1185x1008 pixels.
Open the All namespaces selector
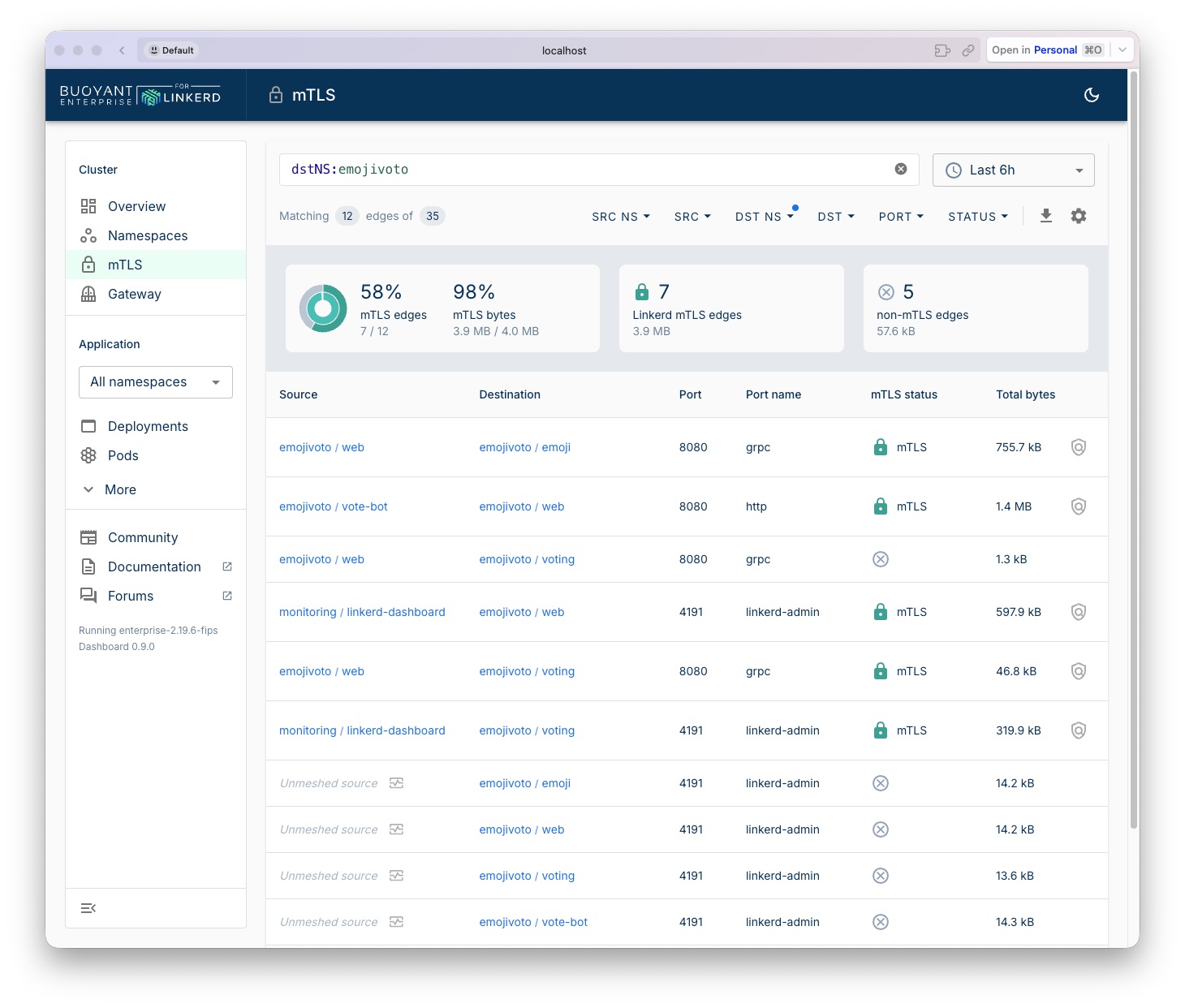(155, 382)
